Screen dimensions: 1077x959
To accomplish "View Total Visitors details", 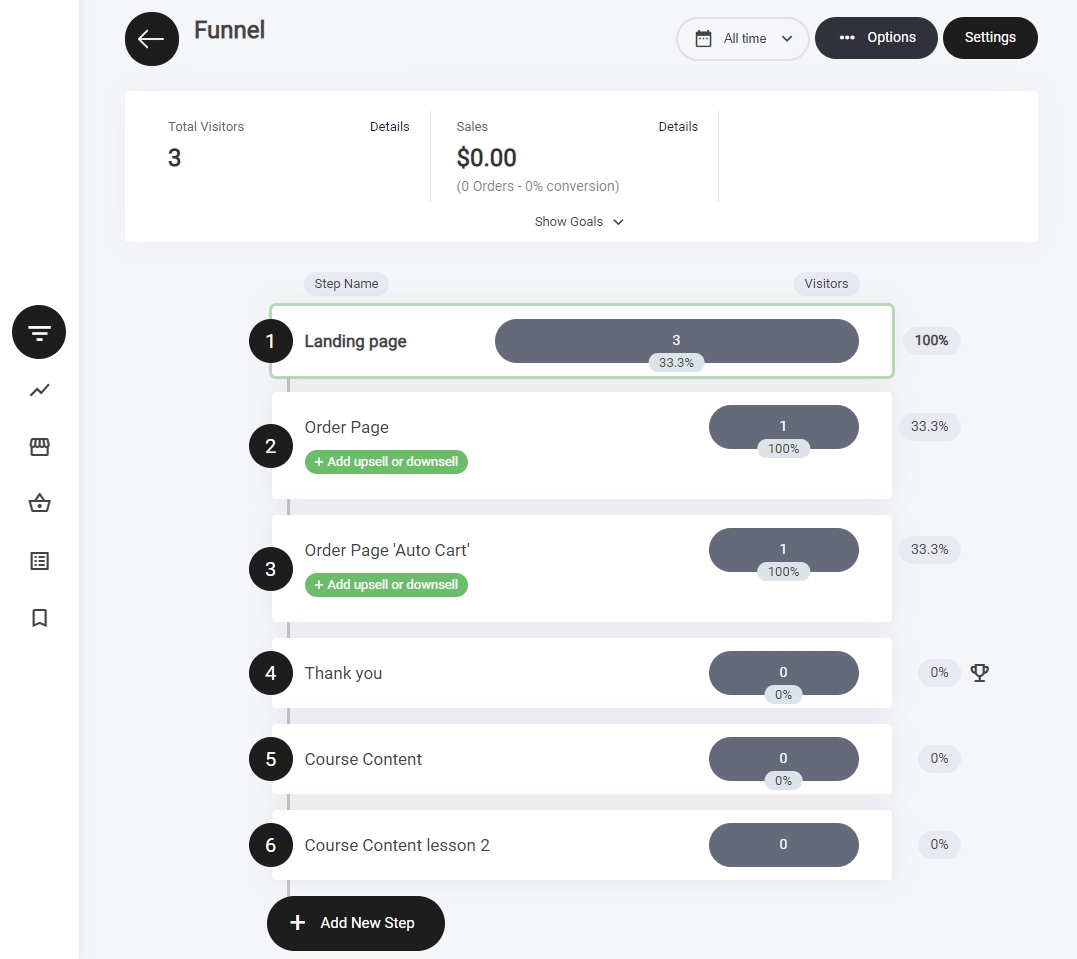I will pos(389,127).
